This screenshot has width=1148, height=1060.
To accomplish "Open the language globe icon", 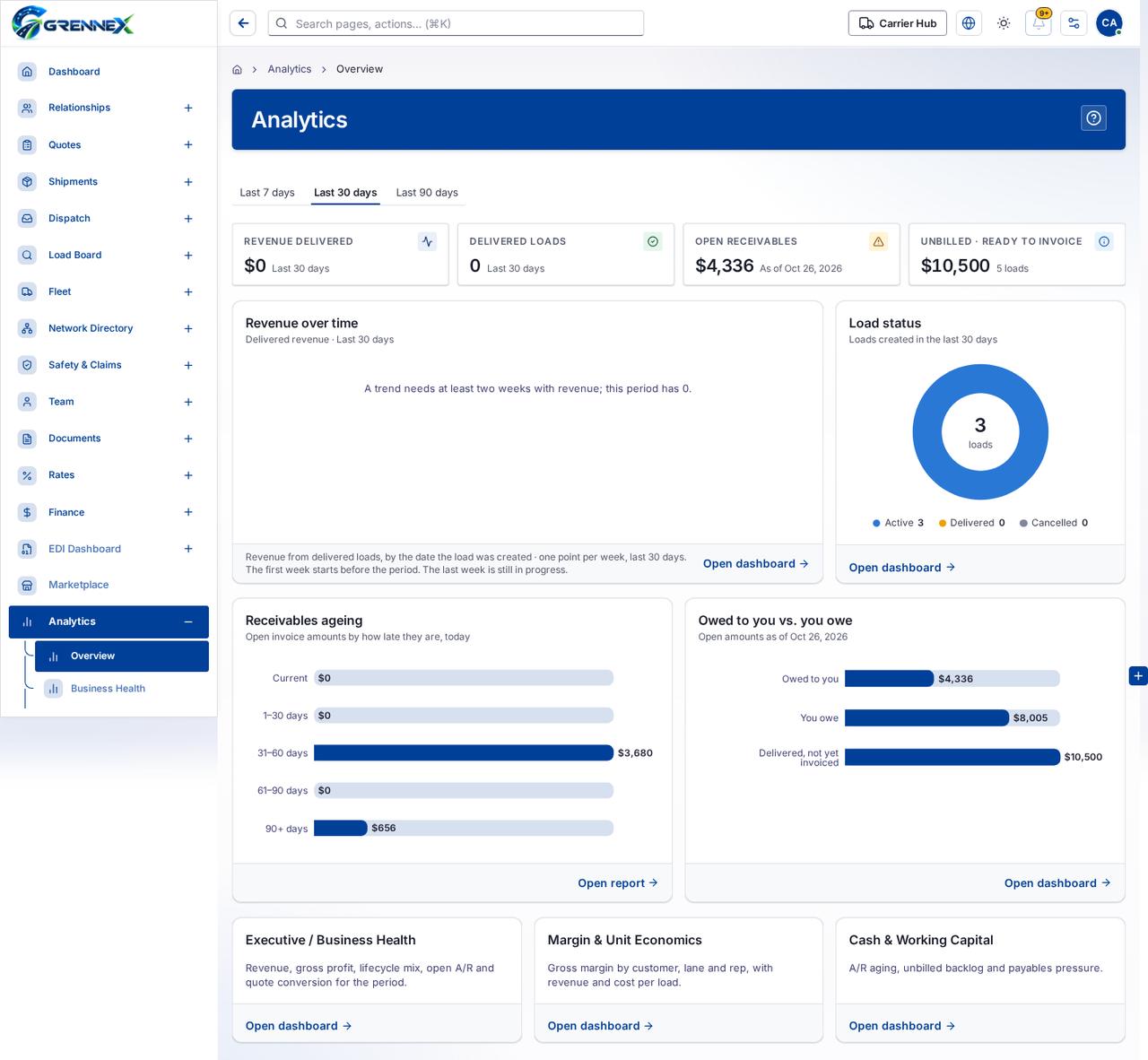I will click(969, 23).
